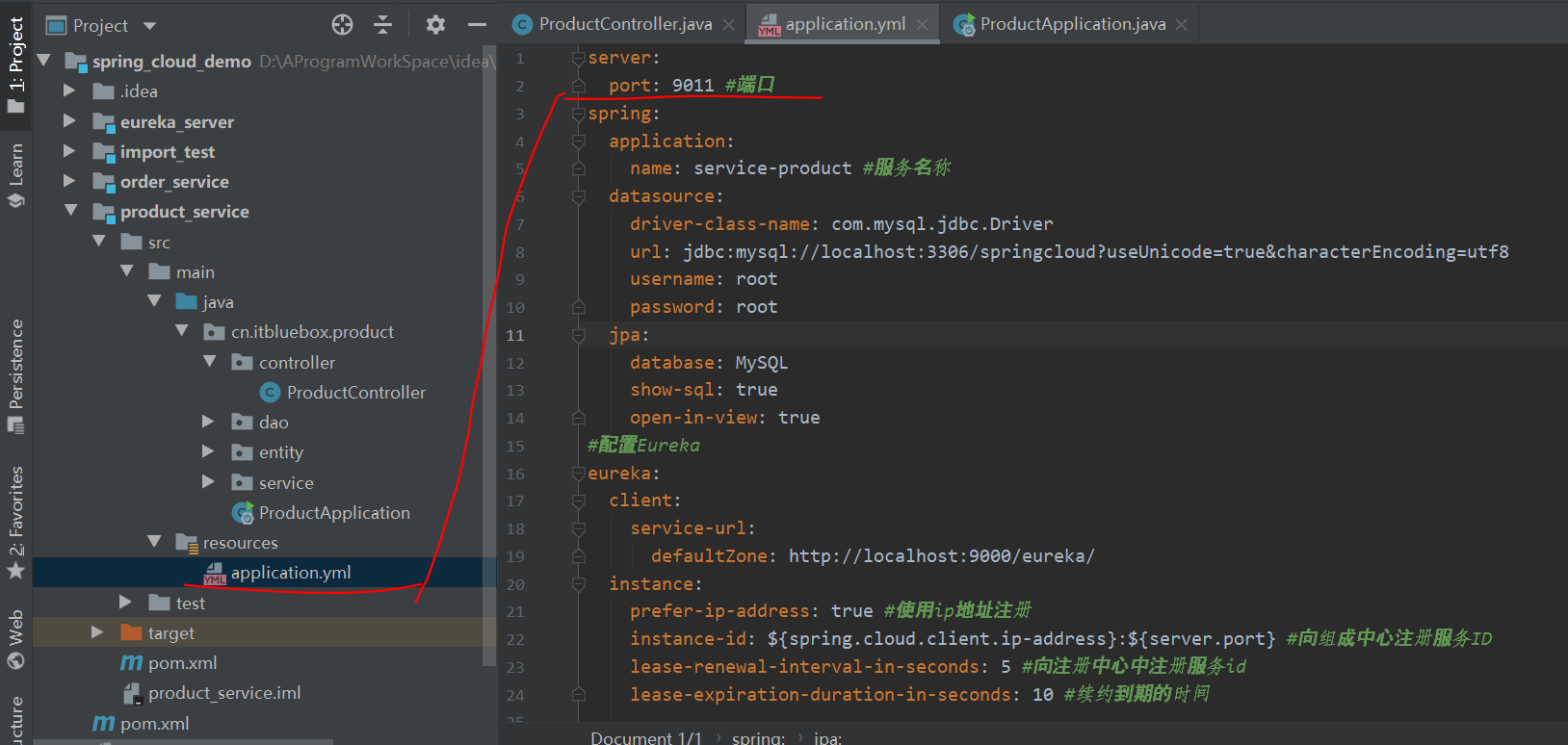The height and width of the screenshot is (745, 1568).
Task: Collapse the main folder
Action: tap(126, 271)
